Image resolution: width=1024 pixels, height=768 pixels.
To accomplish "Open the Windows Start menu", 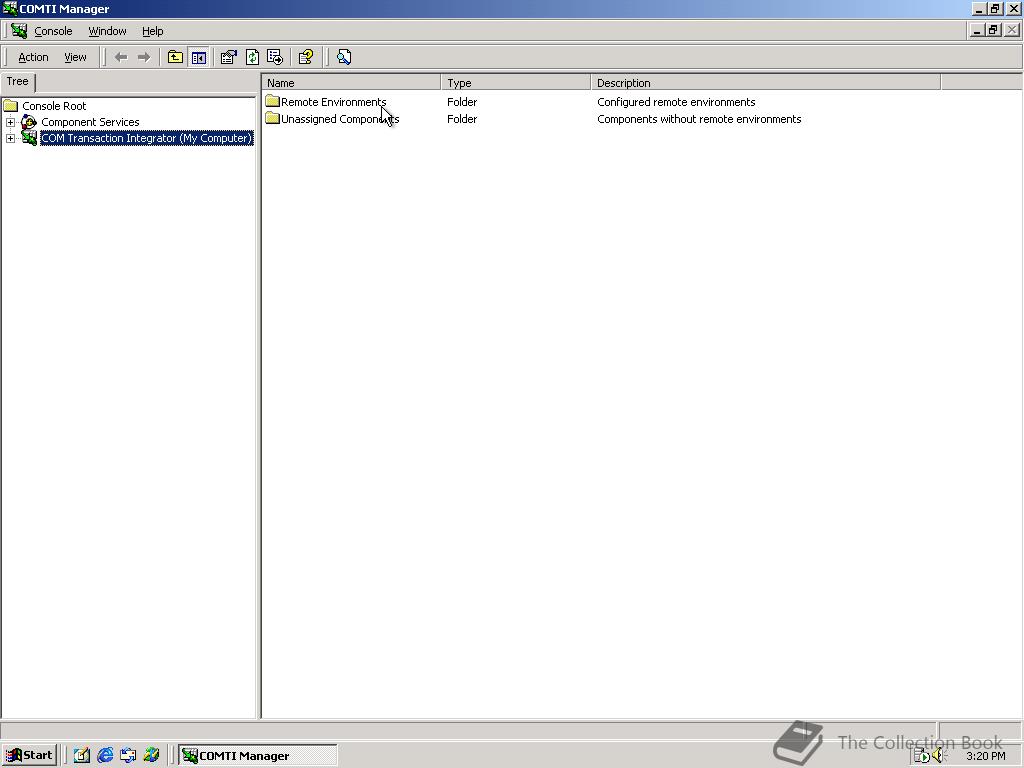I will tap(29, 756).
